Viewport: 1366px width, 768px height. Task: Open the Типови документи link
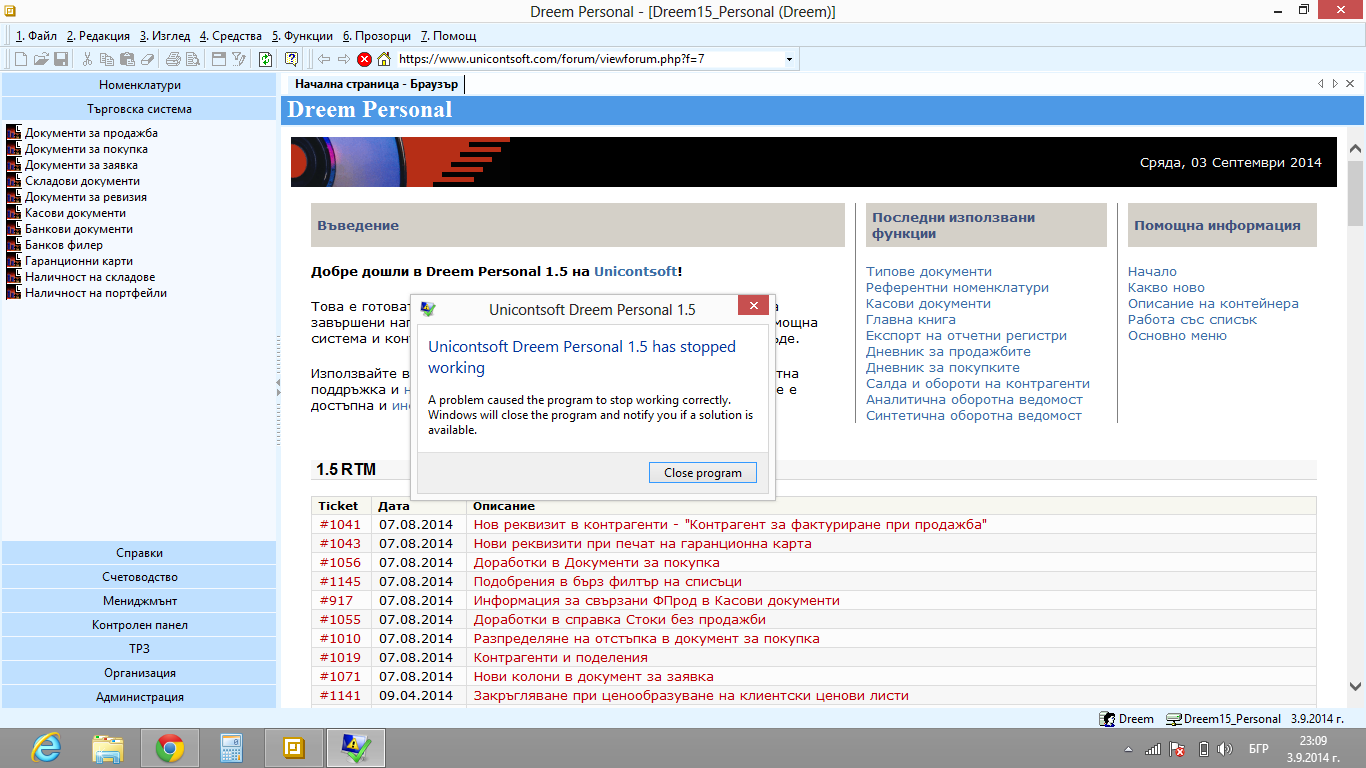(929, 271)
